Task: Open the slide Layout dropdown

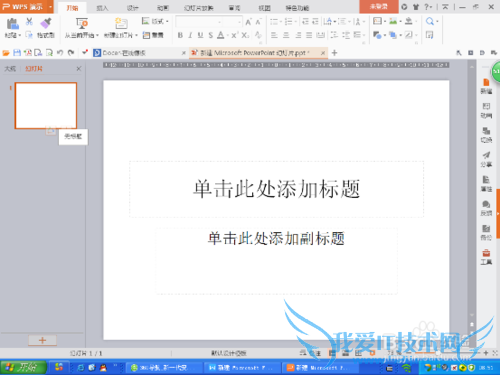Action: pos(155,22)
